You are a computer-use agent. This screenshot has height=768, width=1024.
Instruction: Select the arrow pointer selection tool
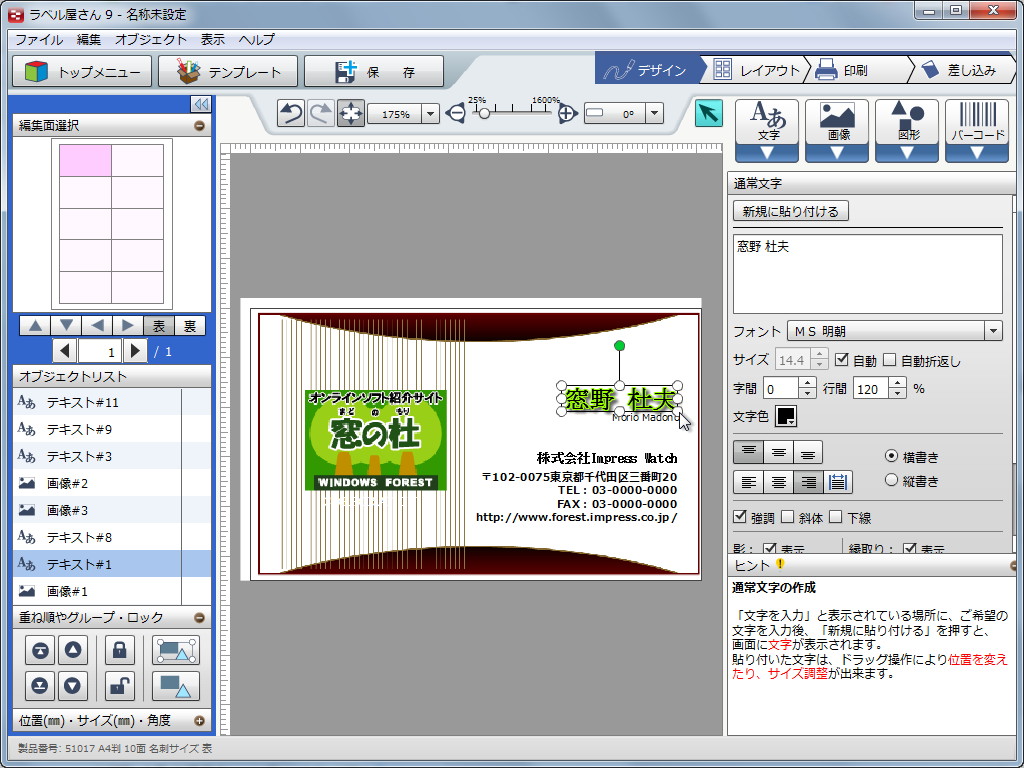click(x=709, y=114)
